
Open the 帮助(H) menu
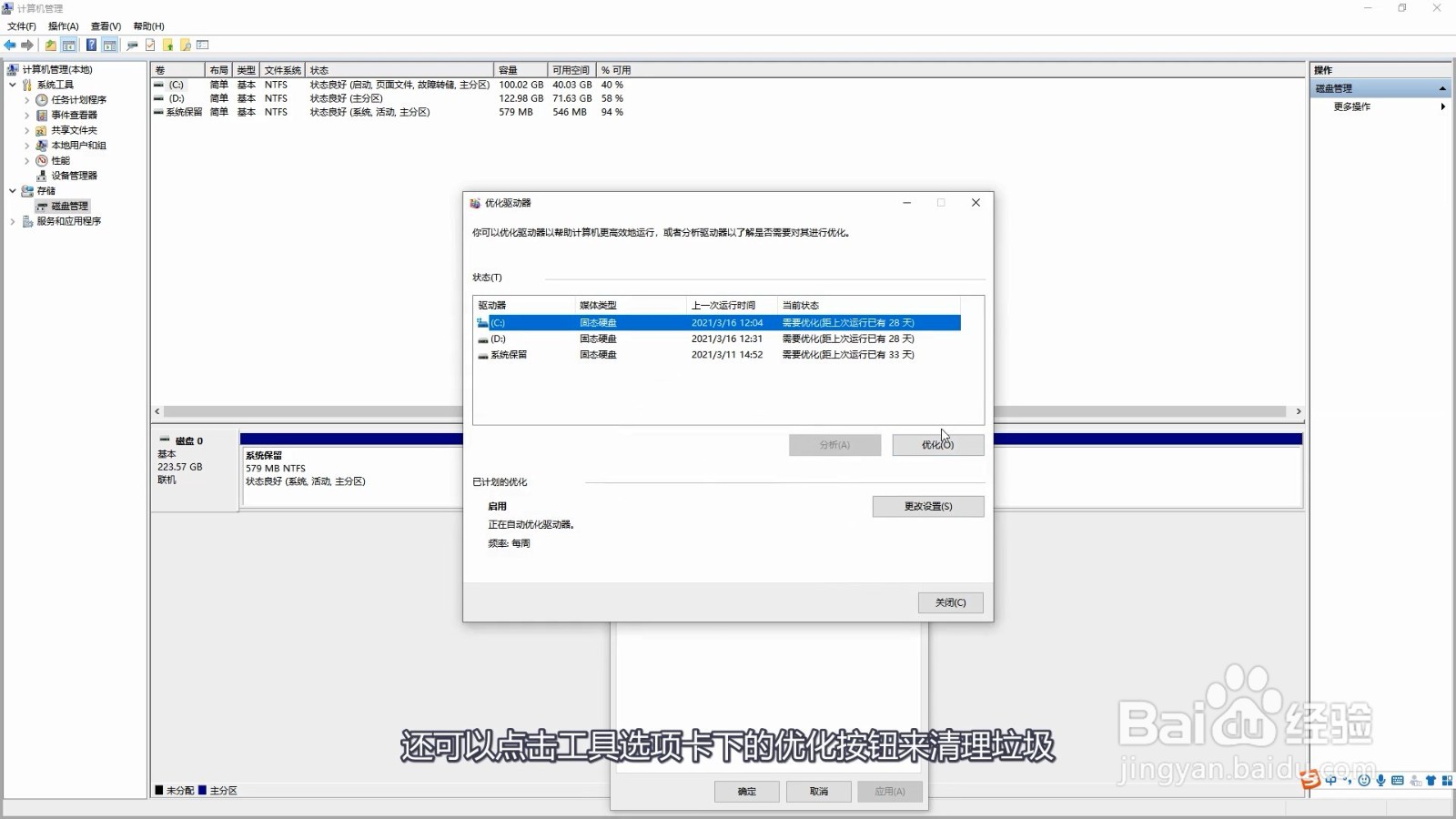point(148,26)
